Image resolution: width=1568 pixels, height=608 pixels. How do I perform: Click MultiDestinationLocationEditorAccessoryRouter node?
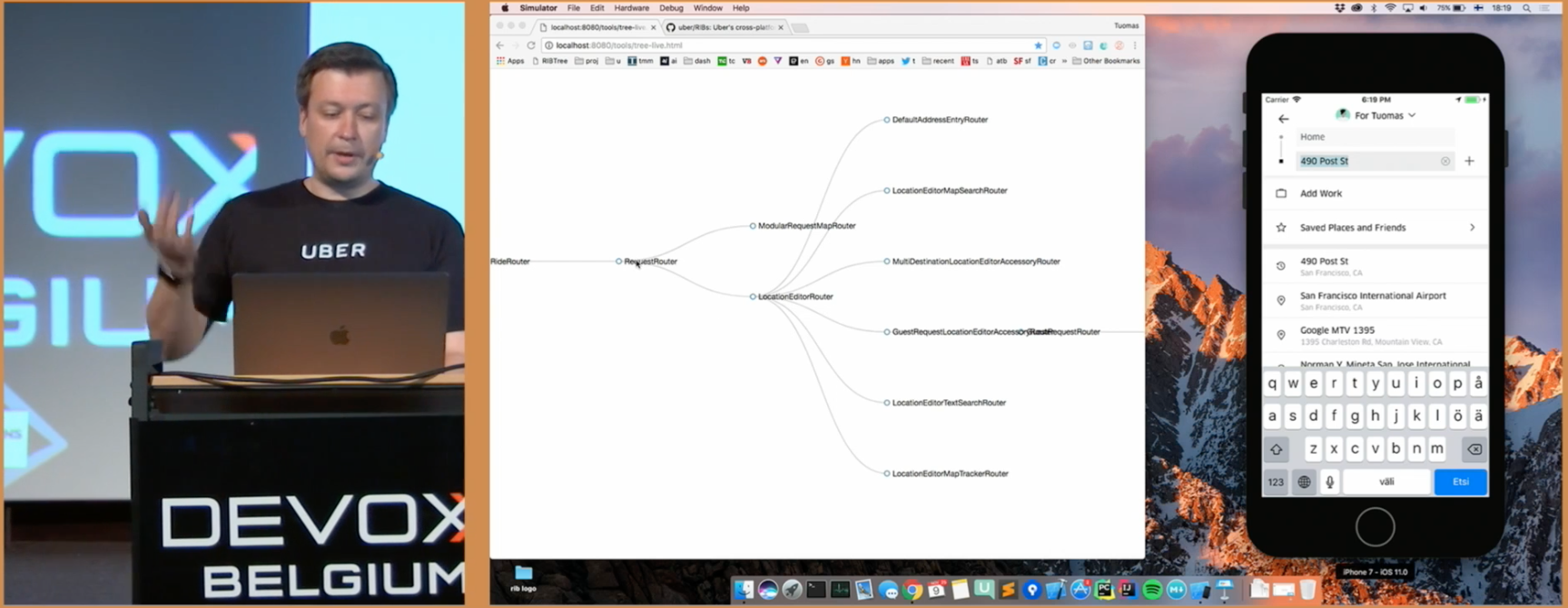point(972,261)
